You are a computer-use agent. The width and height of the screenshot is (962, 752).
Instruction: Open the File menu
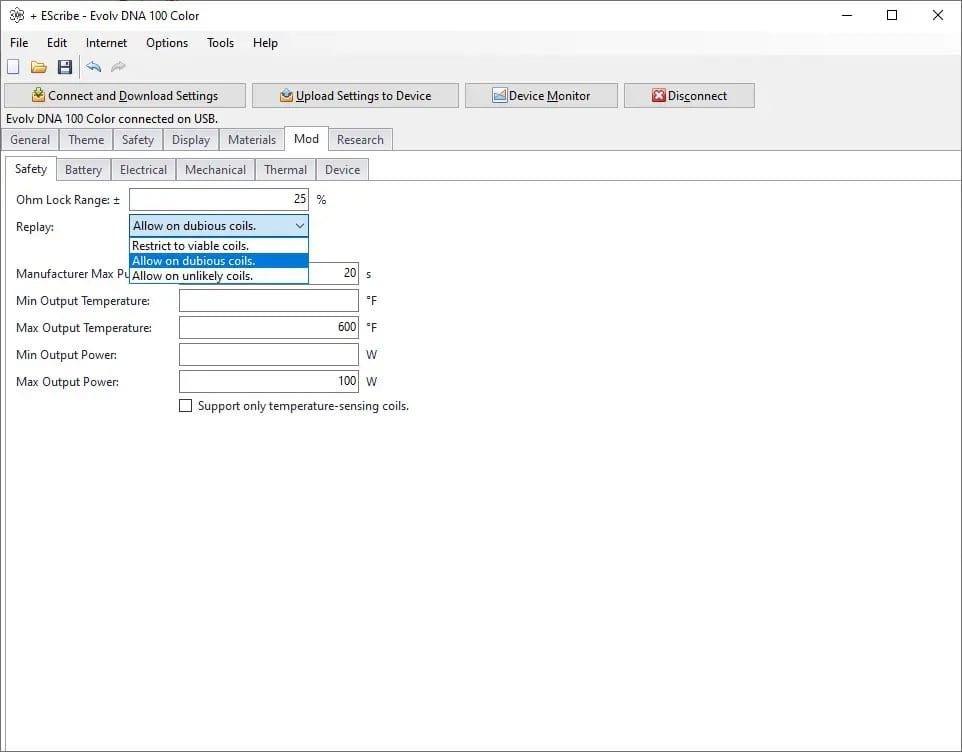click(19, 43)
